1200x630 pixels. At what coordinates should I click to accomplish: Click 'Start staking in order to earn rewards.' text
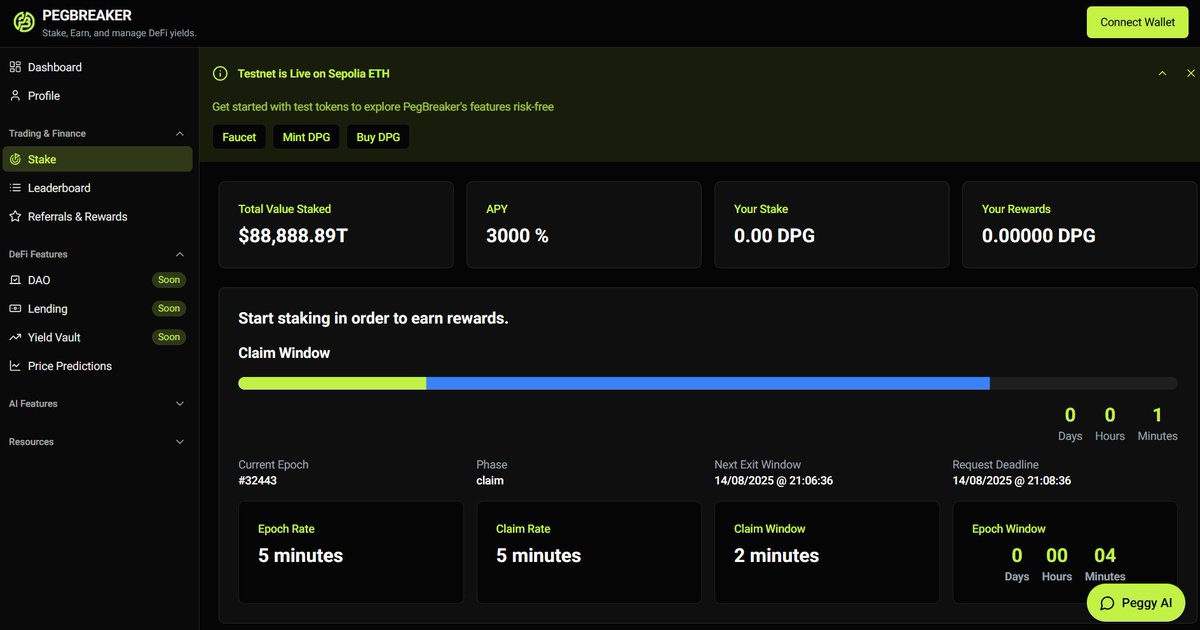(373, 318)
